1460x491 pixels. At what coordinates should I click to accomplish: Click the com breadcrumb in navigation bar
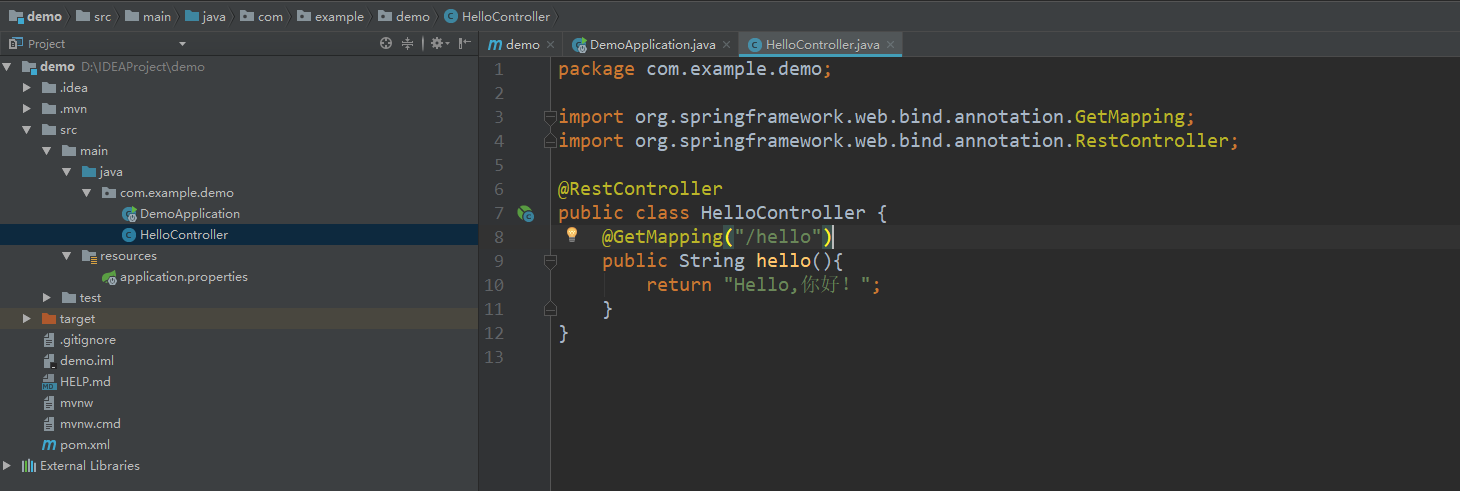[x=262, y=16]
